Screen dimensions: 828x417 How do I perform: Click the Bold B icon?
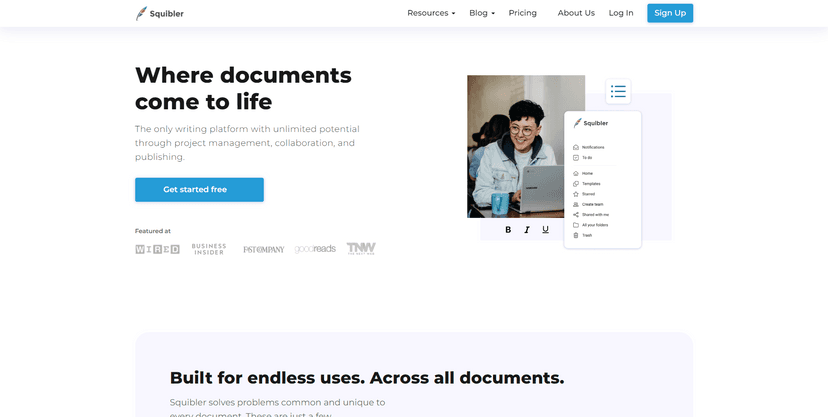point(508,230)
